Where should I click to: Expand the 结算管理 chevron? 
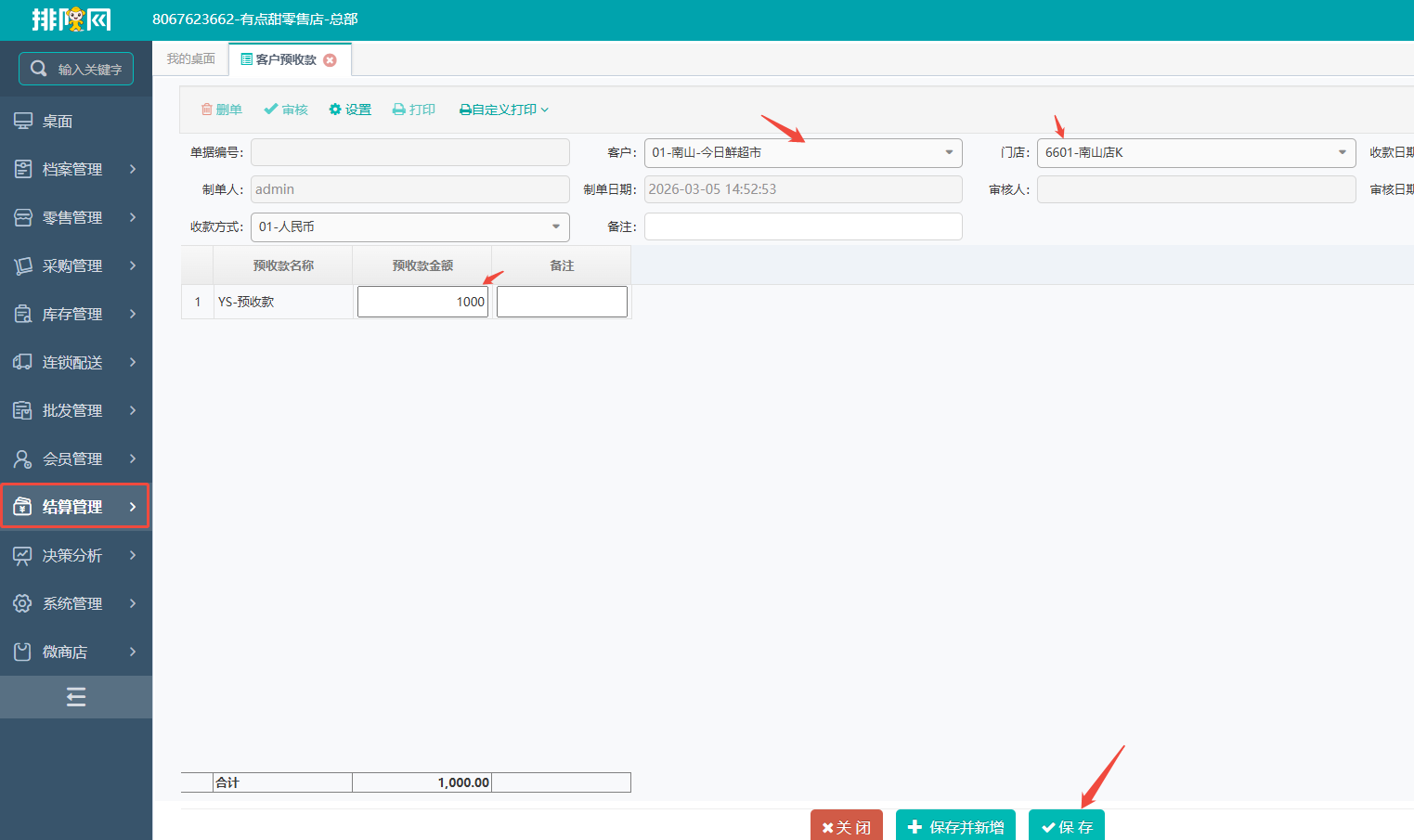[x=133, y=507]
